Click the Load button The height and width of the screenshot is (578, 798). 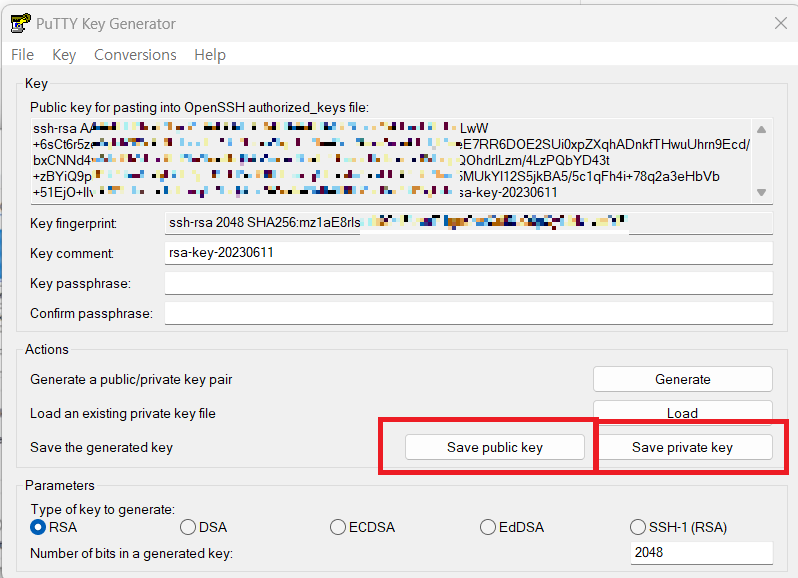click(682, 411)
